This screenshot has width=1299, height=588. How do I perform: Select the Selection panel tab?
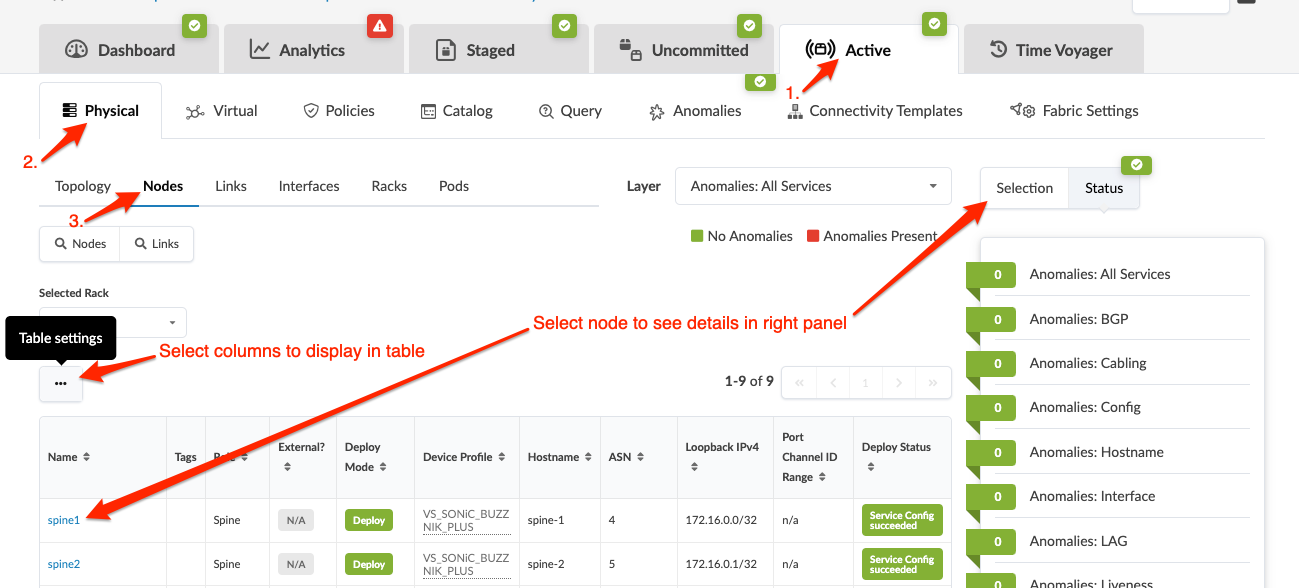tap(1025, 188)
